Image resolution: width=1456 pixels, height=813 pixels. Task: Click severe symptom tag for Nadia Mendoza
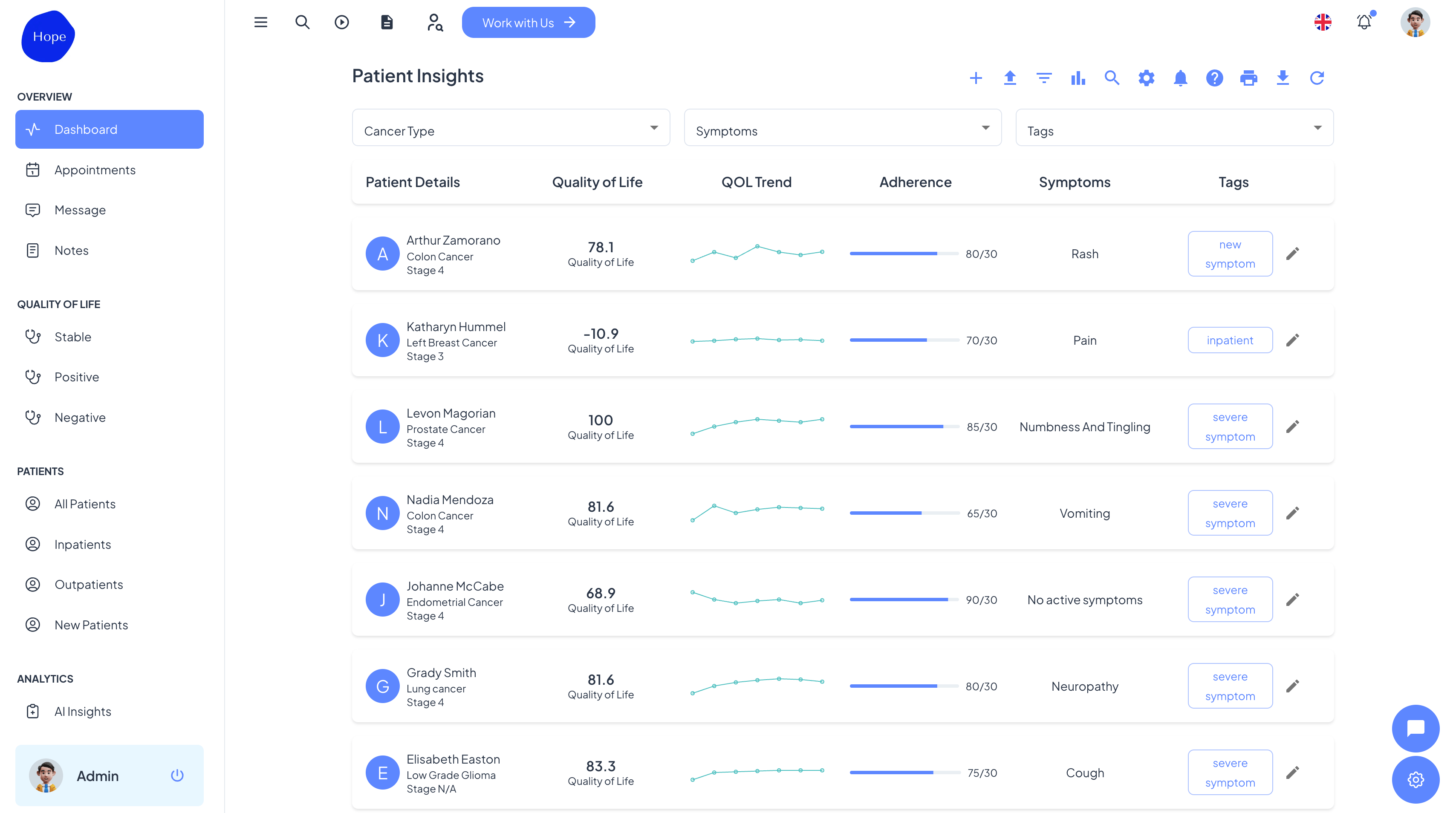coord(1230,513)
